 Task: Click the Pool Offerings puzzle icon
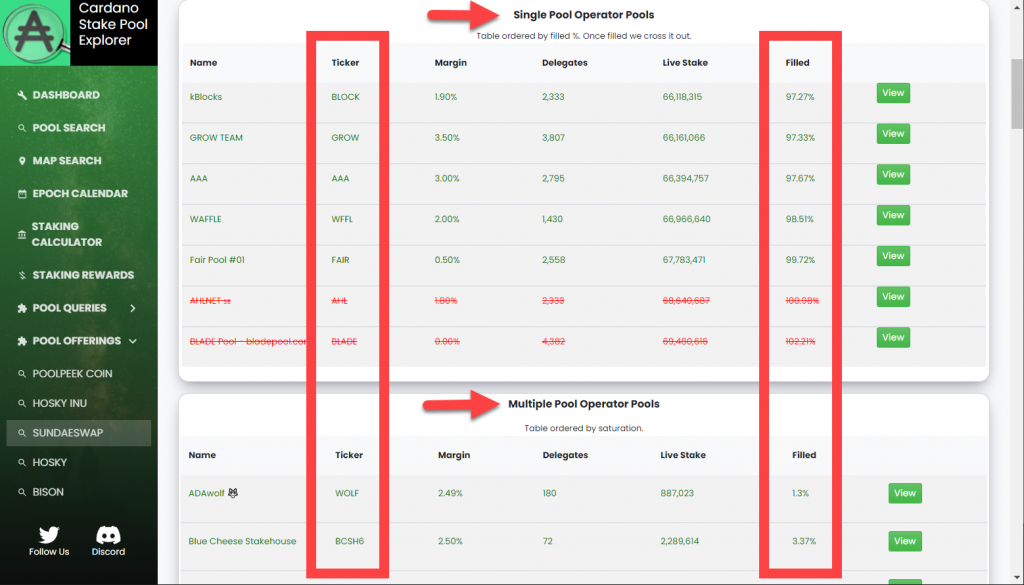pyautogui.click(x=22, y=341)
